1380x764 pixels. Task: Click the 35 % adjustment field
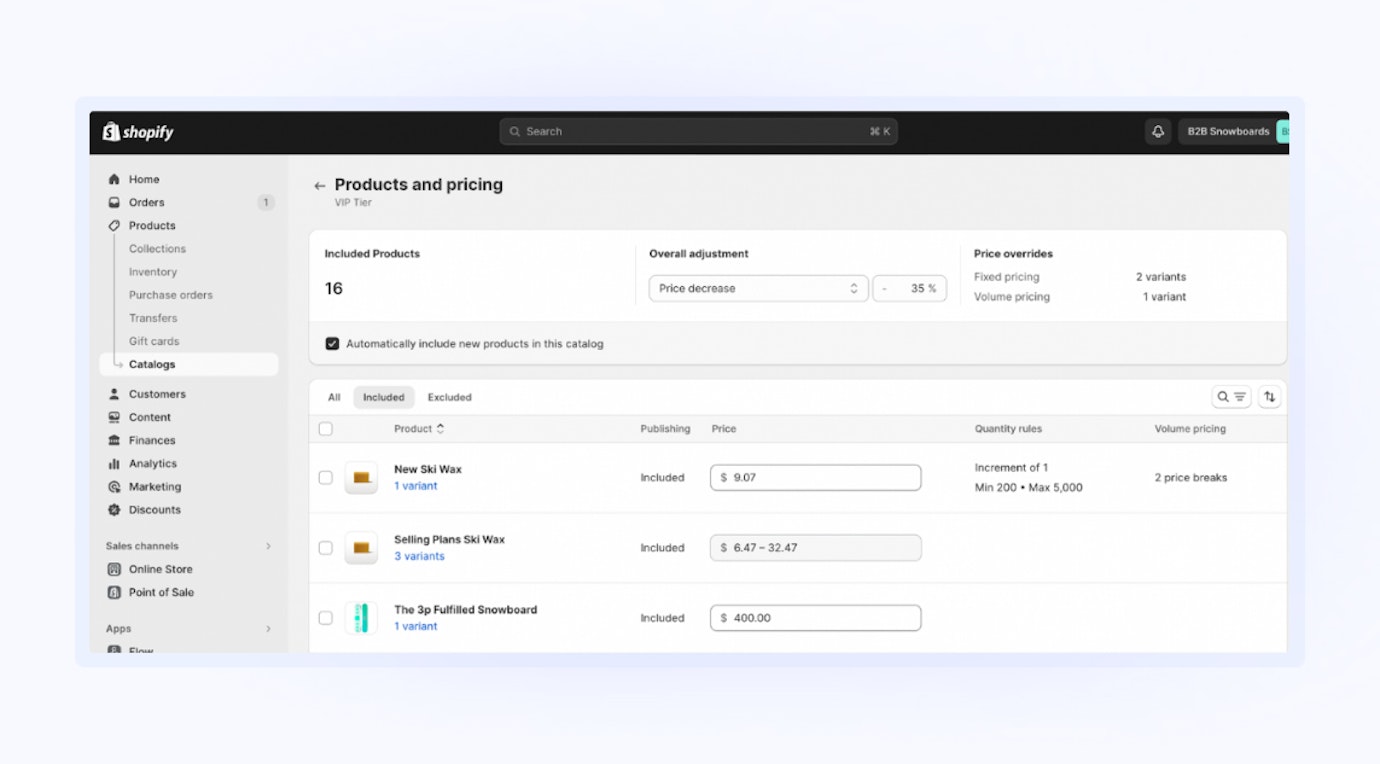(909, 288)
